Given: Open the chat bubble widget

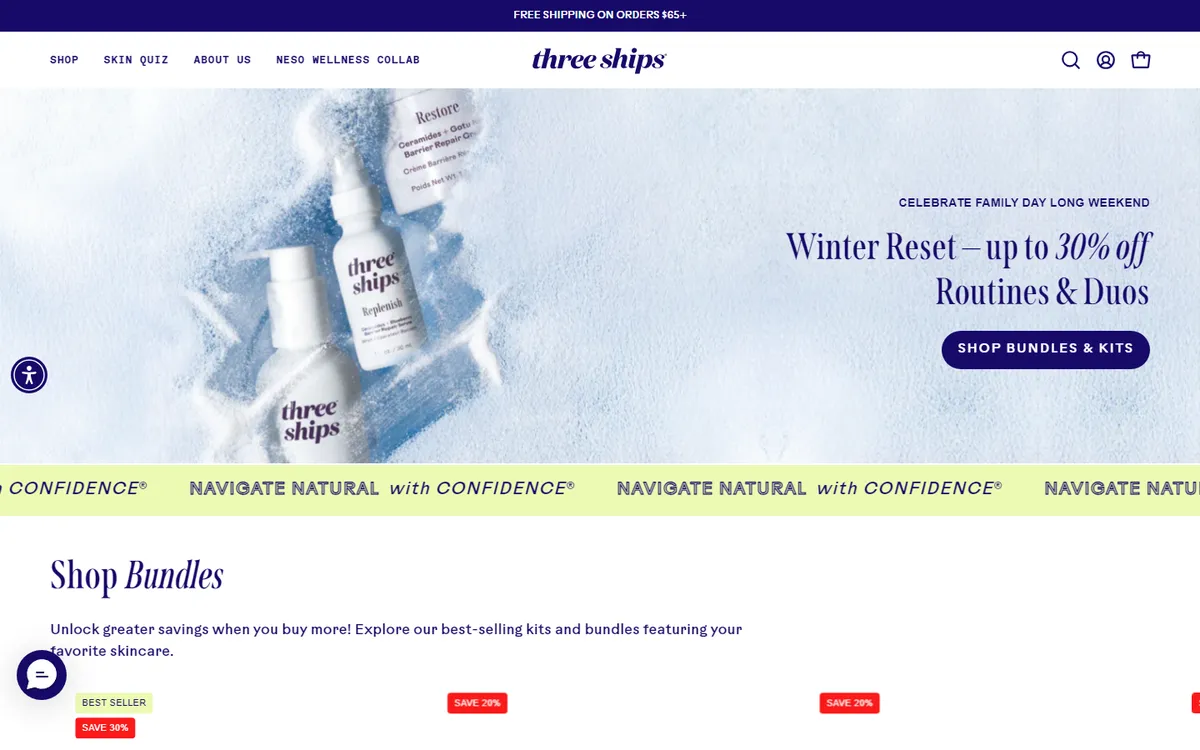Looking at the screenshot, I should pyautogui.click(x=41, y=675).
